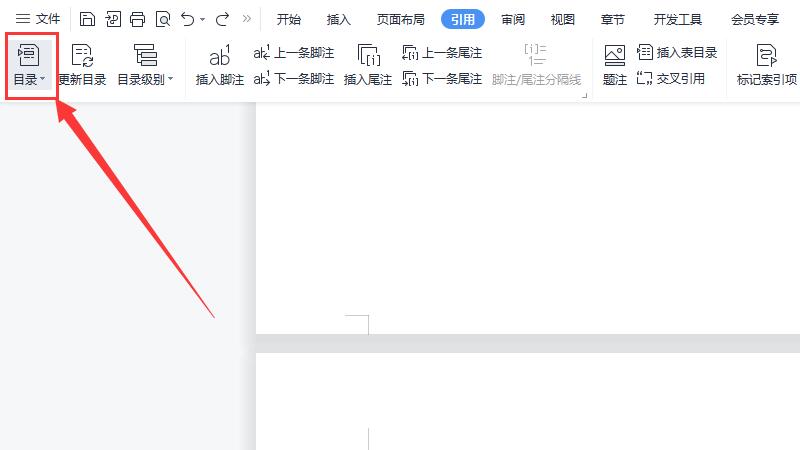Open the 页面布局 tab

pos(400,19)
